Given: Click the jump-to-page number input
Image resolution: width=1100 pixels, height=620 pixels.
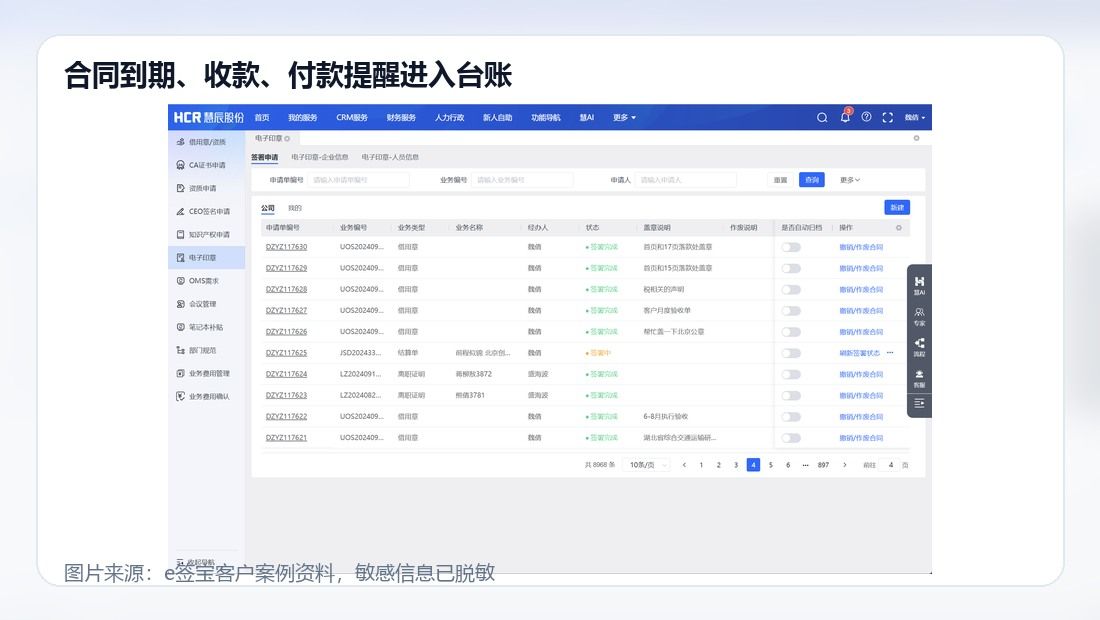Looking at the screenshot, I should coord(890,465).
